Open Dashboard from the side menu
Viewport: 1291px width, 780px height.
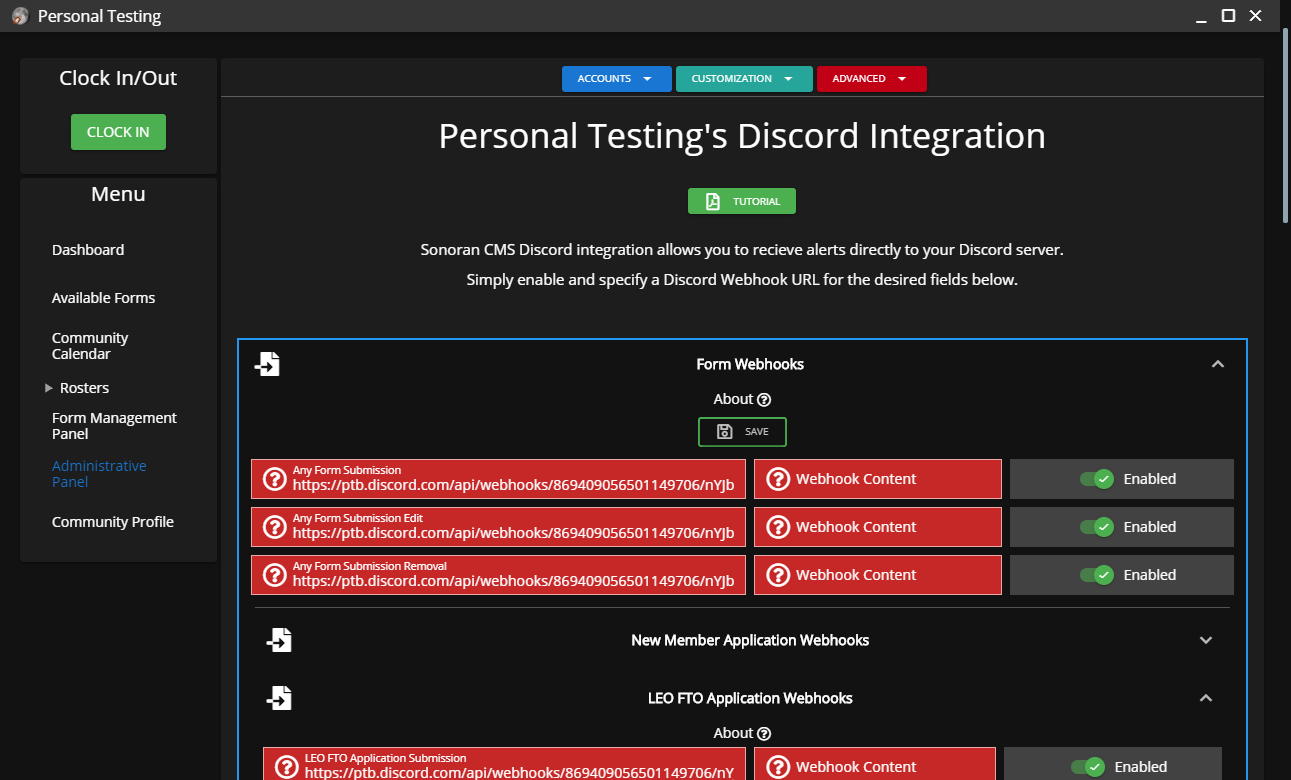click(x=88, y=250)
